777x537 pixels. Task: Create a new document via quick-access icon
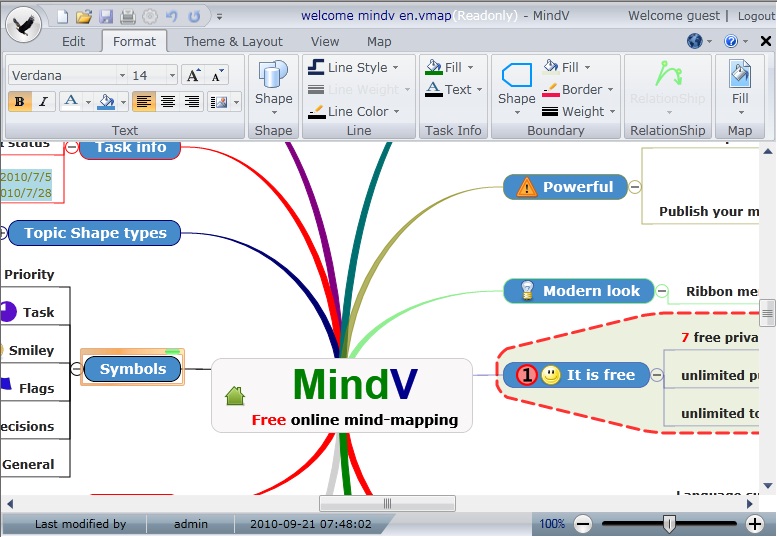click(x=62, y=16)
